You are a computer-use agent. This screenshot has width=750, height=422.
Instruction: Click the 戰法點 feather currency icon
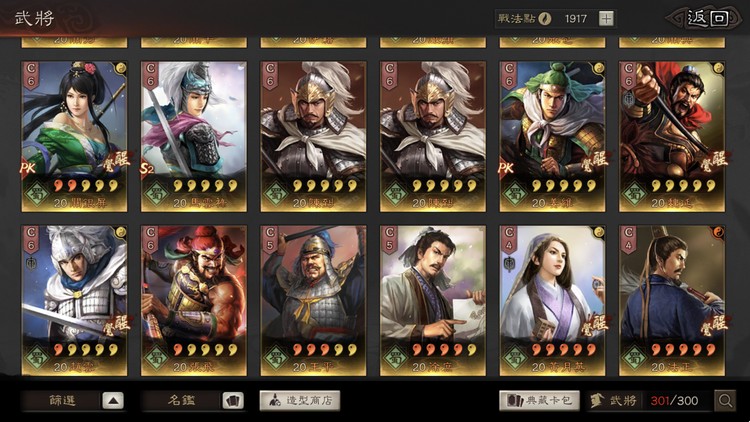(x=544, y=19)
